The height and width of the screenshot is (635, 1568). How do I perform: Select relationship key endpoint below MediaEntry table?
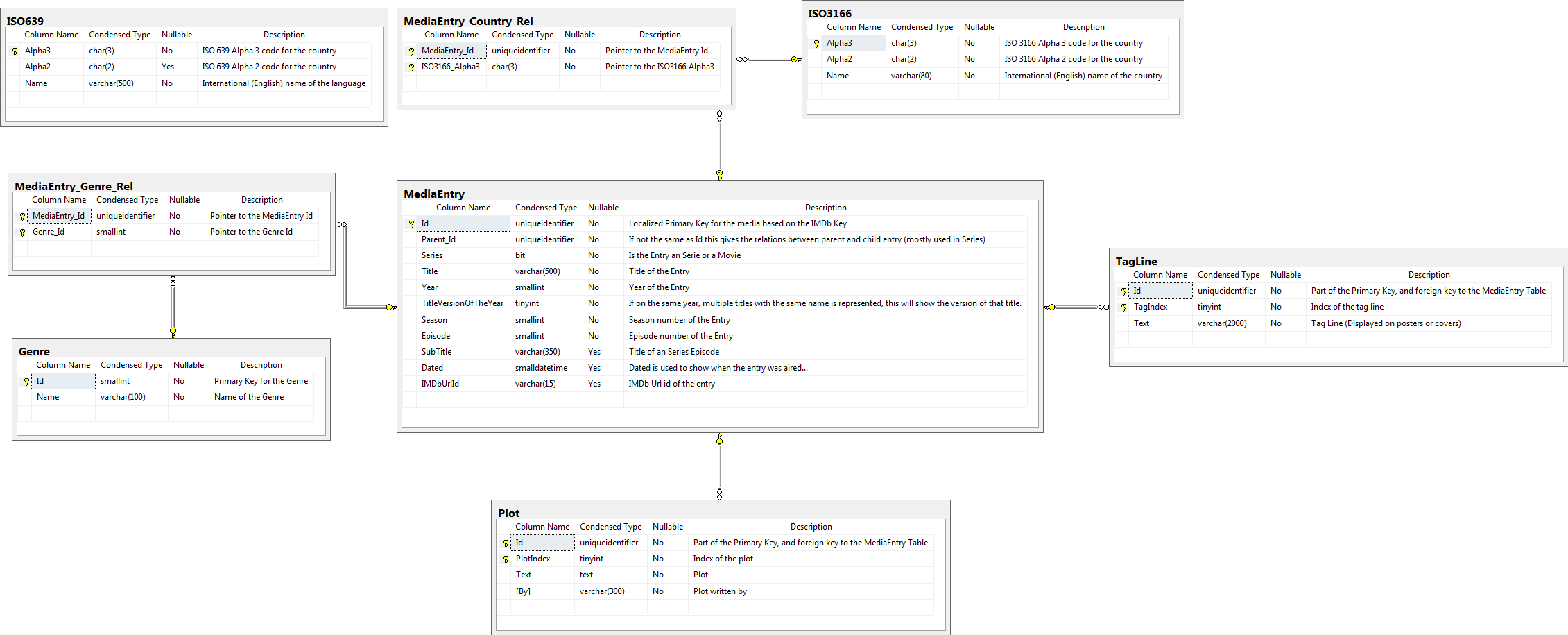coord(719,439)
